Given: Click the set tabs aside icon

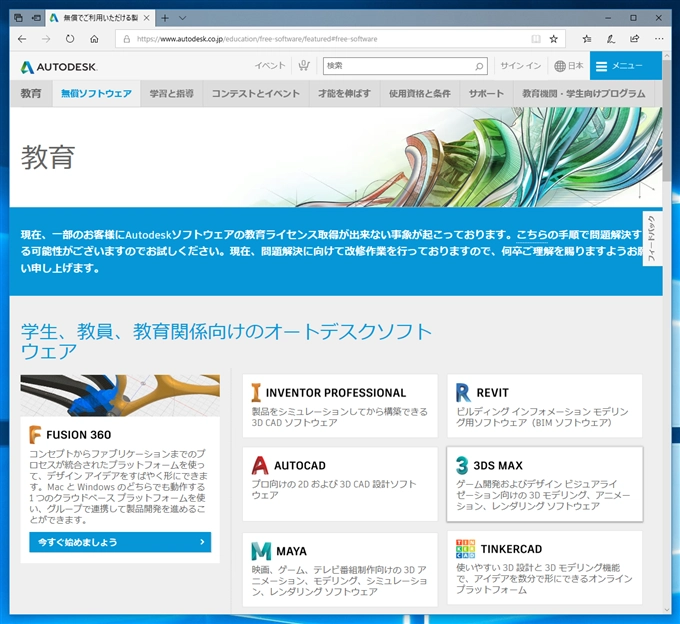Looking at the screenshot, I should [36, 18].
